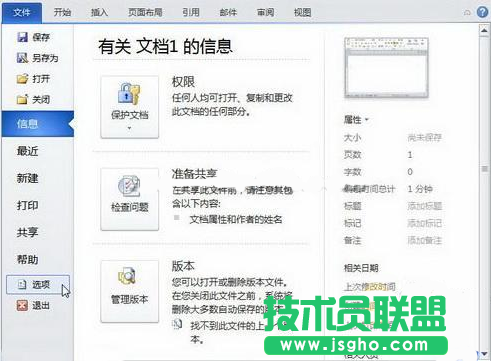The height and width of the screenshot is (361, 491).
Task: Open the Print (打印) section
Action: 28,205
